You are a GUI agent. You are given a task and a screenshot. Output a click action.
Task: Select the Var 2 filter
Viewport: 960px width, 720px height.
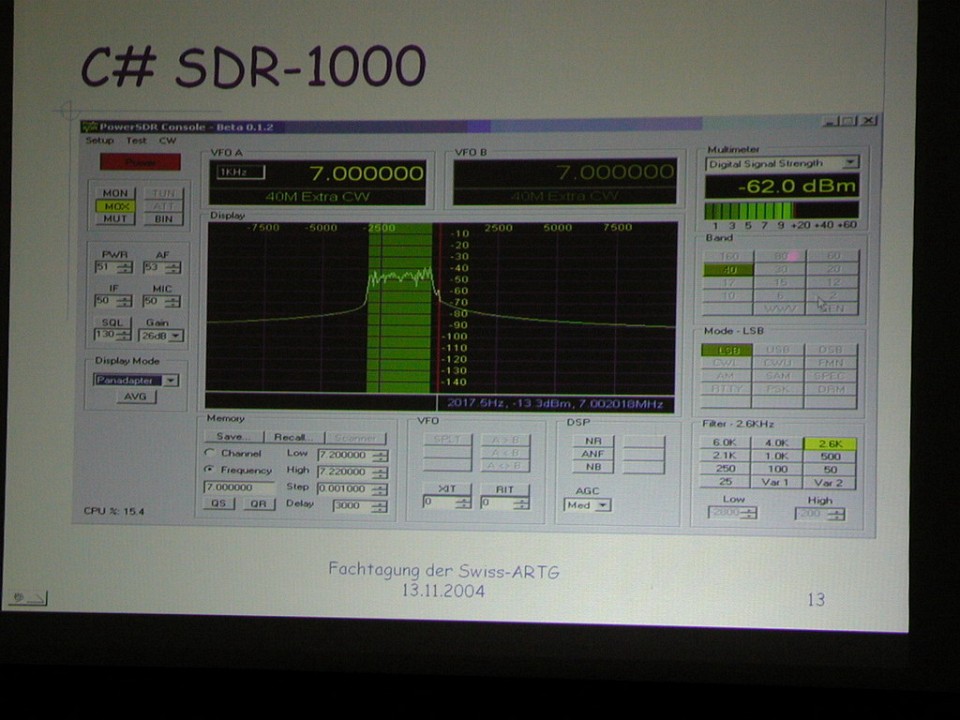tap(830, 483)
